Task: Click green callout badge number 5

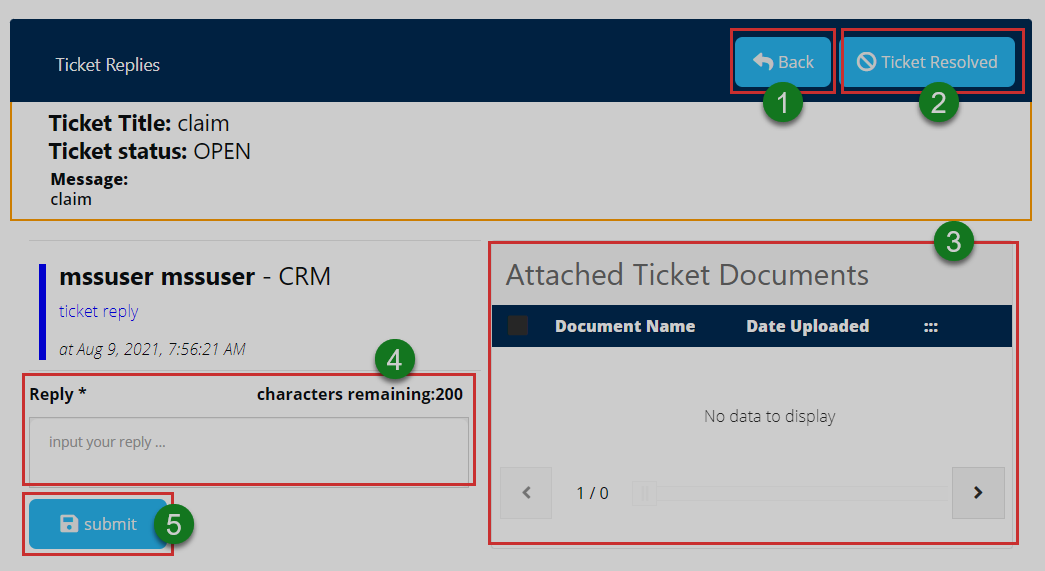Action: (x=173, y=525)
